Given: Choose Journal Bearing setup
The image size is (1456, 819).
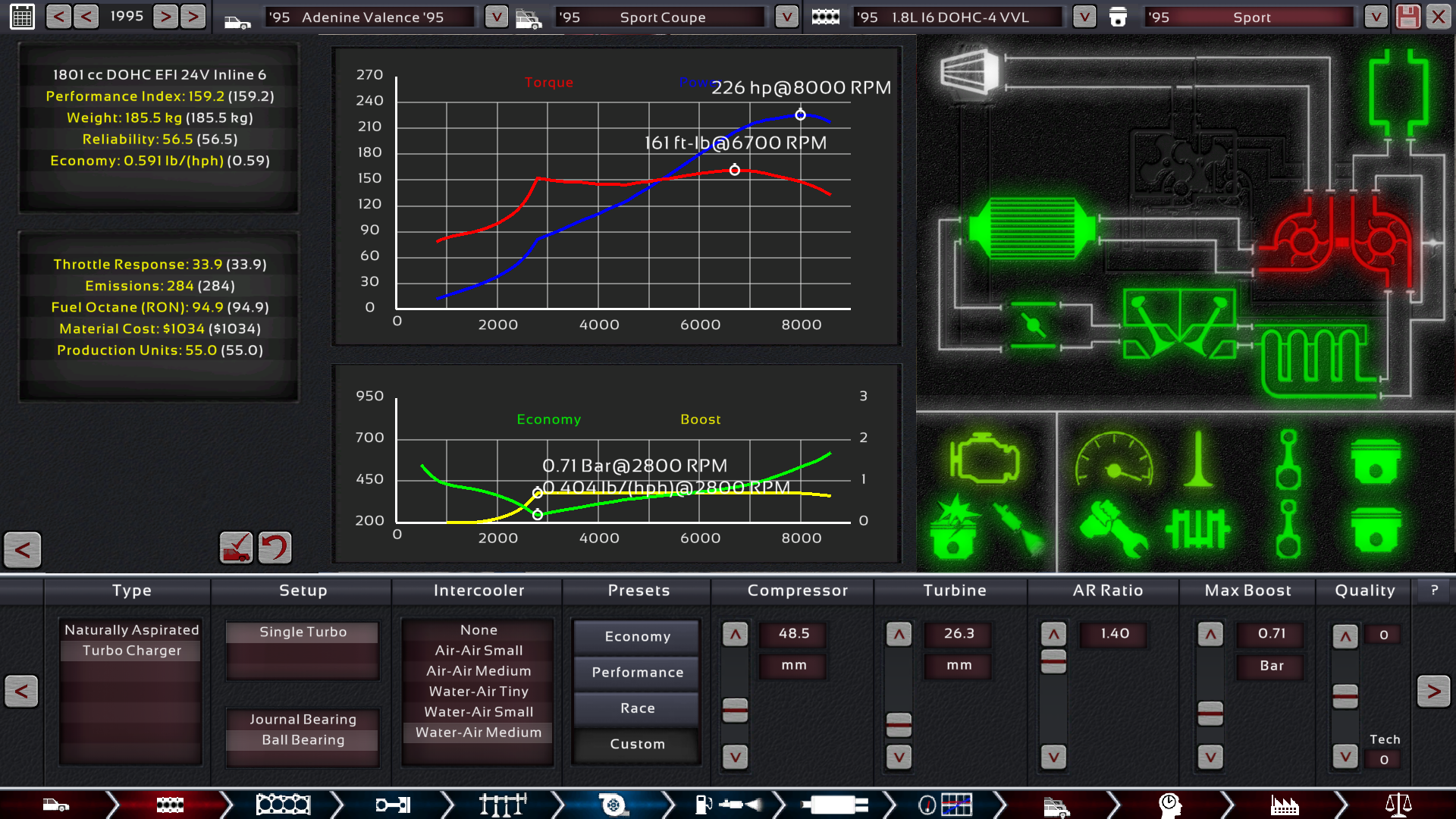Looking at the screenshot, I should point(303,719).
